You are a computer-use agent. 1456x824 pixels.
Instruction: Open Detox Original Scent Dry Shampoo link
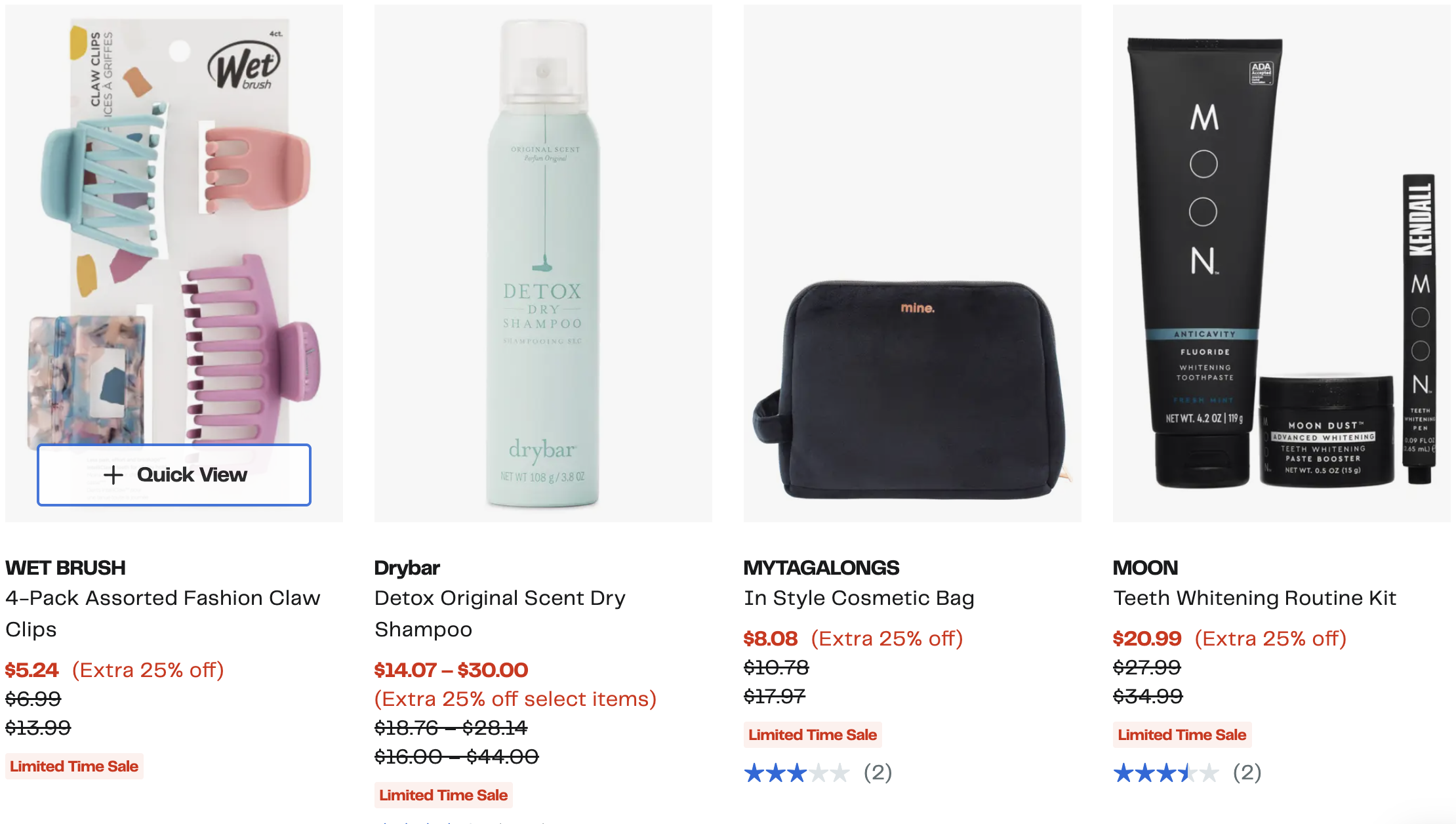pyautogui.click(x=500, y=613)
